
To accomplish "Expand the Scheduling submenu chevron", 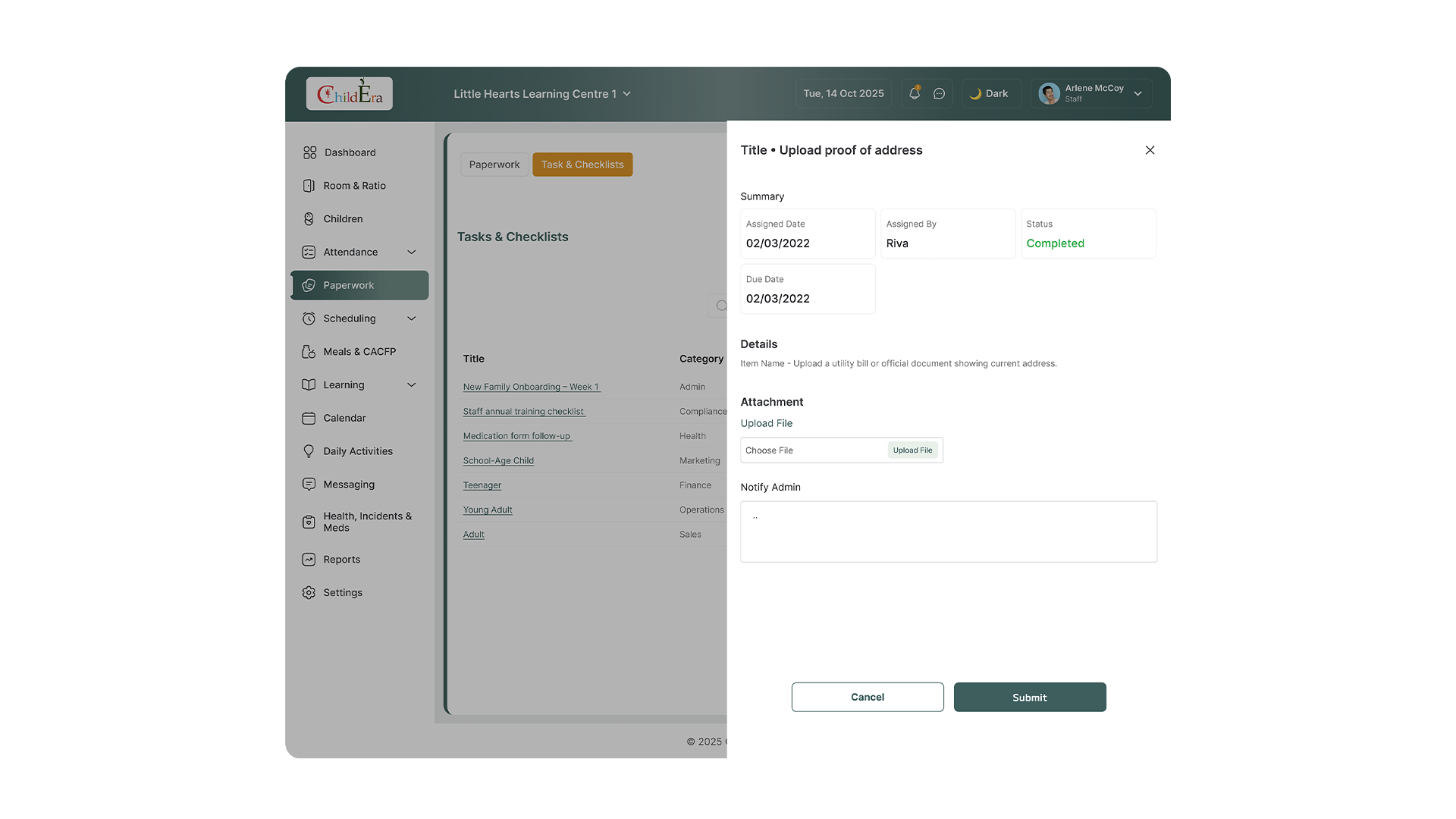I will coord(412,318).
